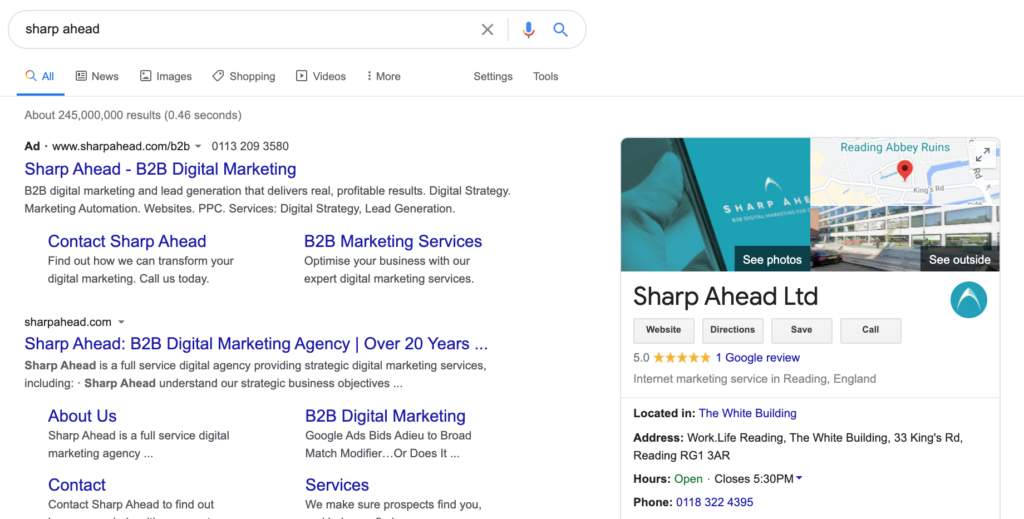Open the "Contact Sharp Ahead" sitelink

point(127,241)
